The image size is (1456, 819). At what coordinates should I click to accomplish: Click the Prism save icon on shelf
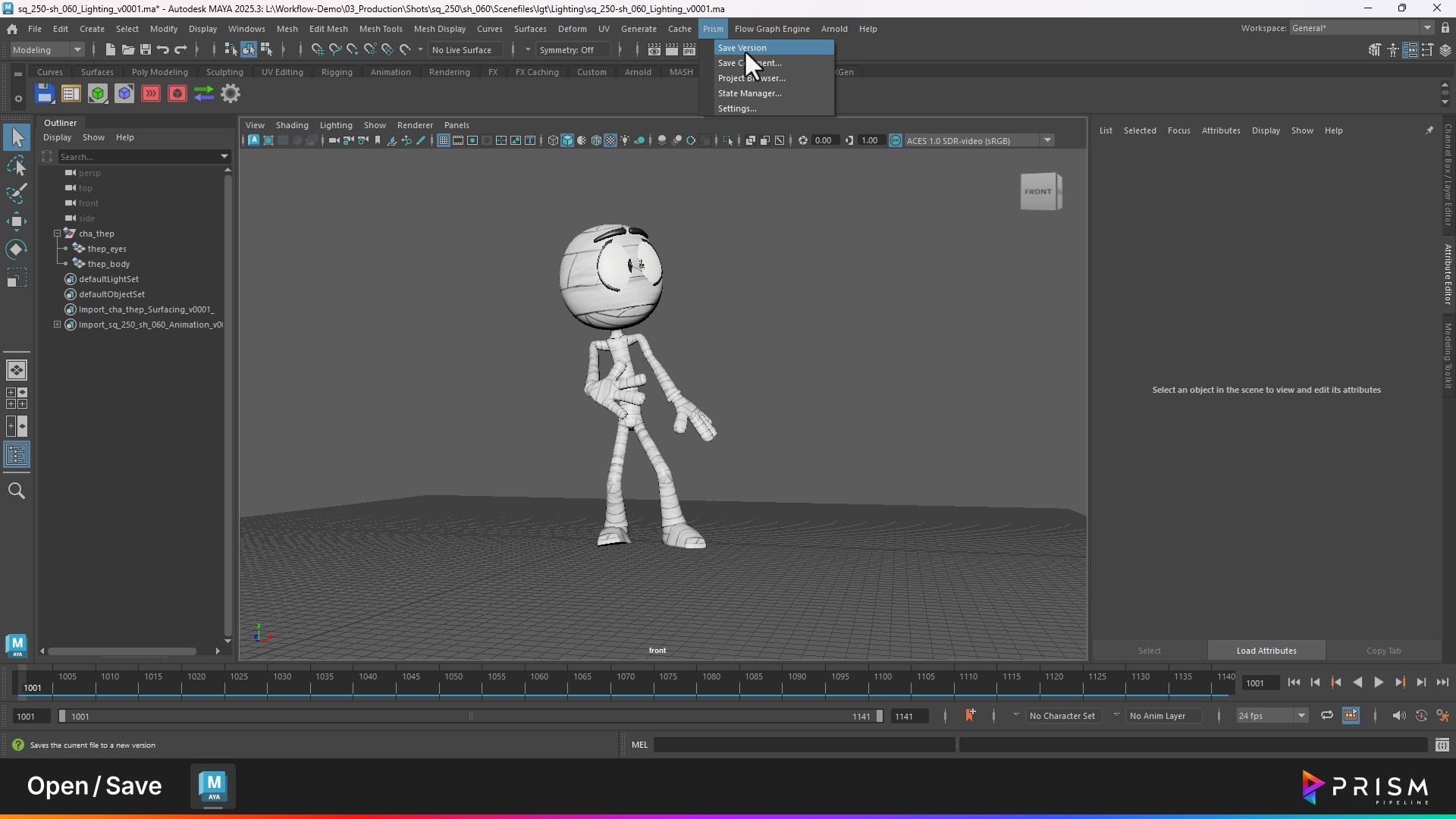tap(45, 94)
